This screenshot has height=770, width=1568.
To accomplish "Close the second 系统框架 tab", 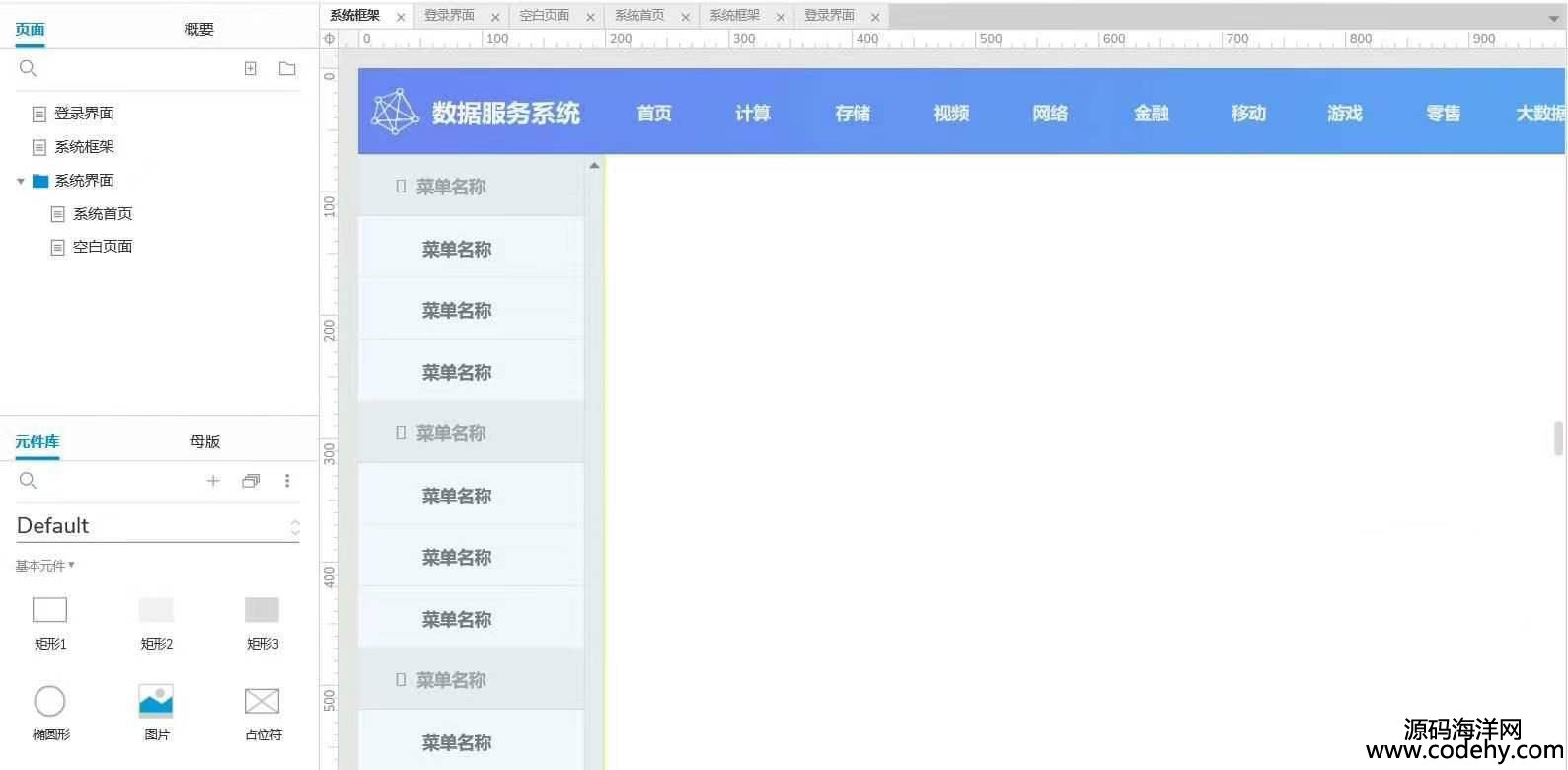I will (780, 17).
